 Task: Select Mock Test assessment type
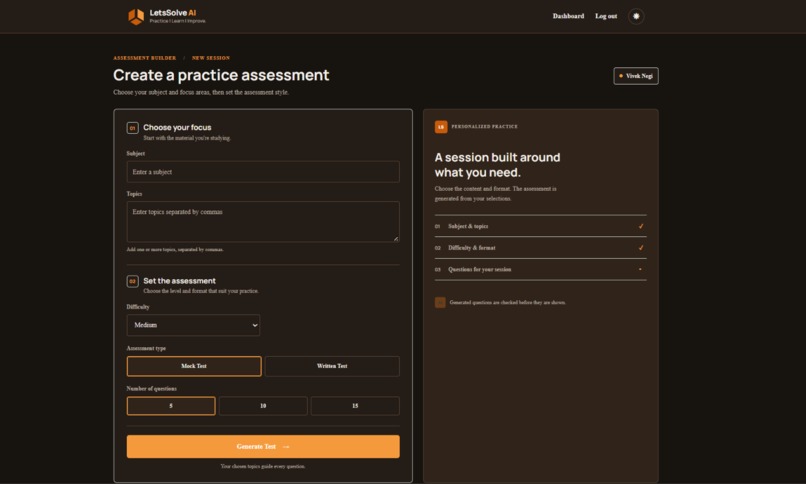(194, 366)
